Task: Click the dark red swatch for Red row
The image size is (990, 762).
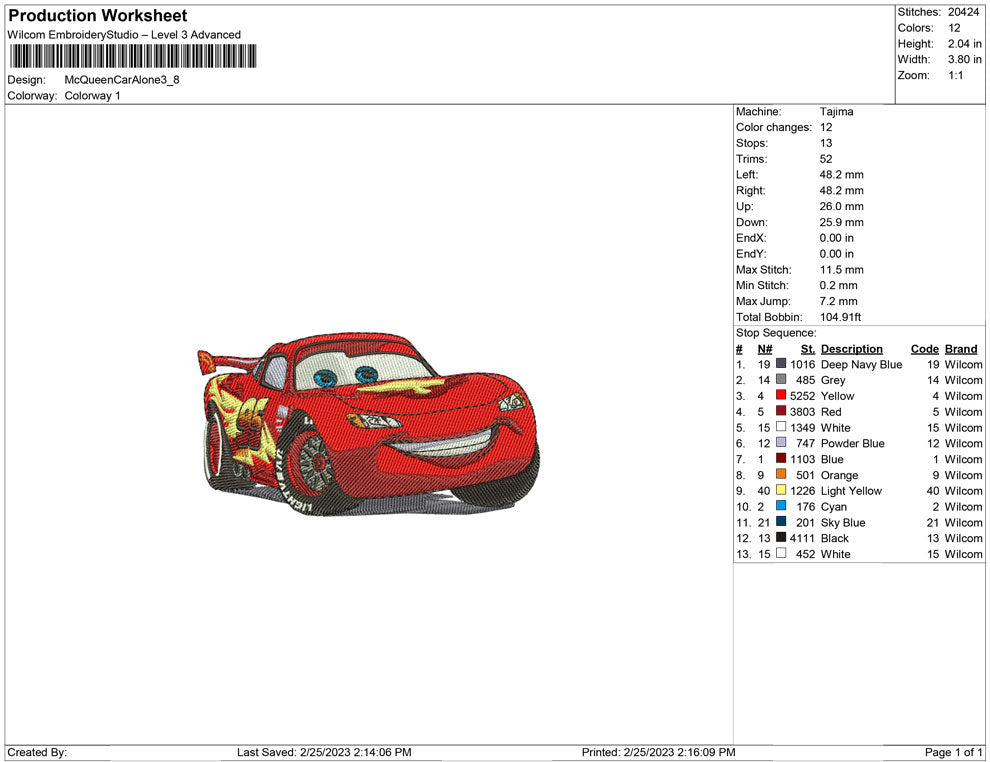Action: click(781, 411)
